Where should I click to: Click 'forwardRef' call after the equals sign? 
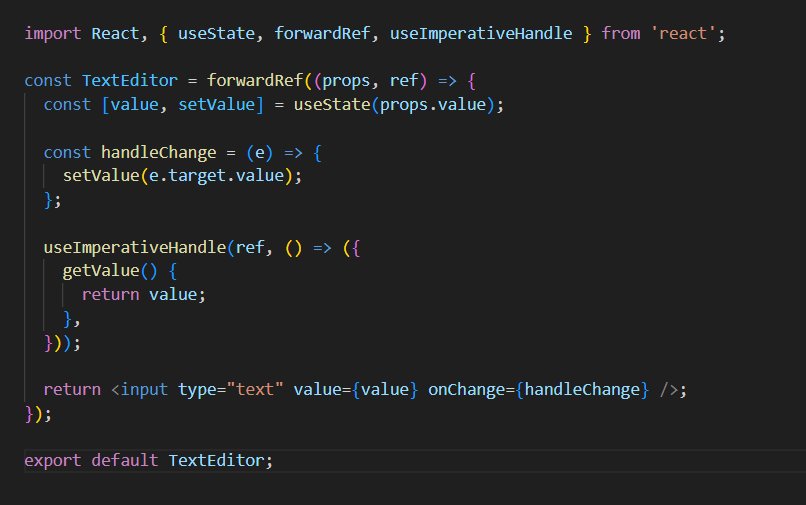pos(255,81)
